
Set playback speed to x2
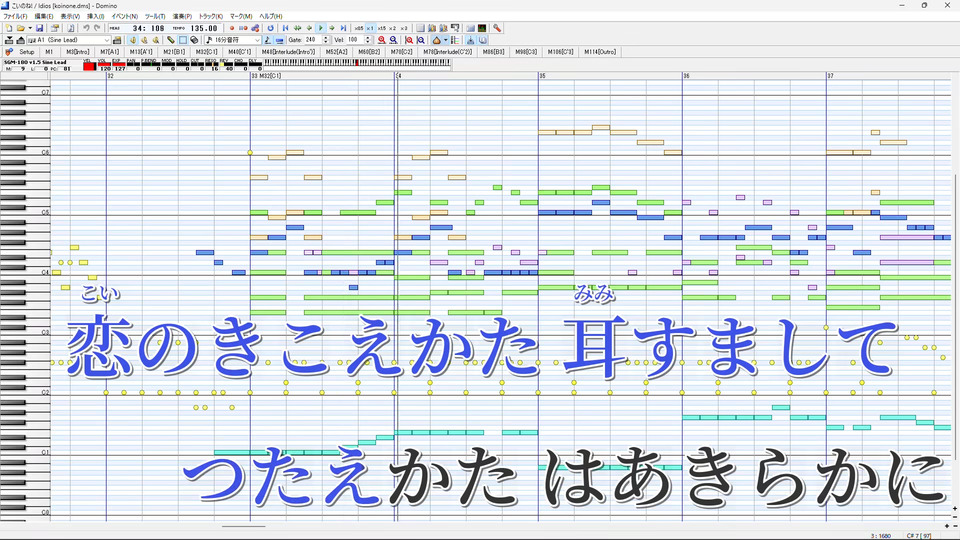tap(392, 28)
